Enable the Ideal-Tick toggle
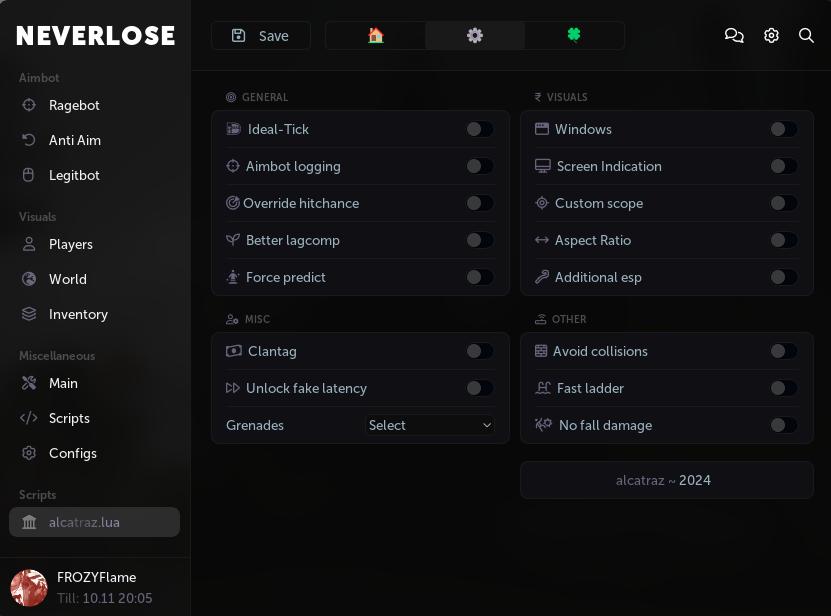831x616 pixels. click(x=479, y=129)
